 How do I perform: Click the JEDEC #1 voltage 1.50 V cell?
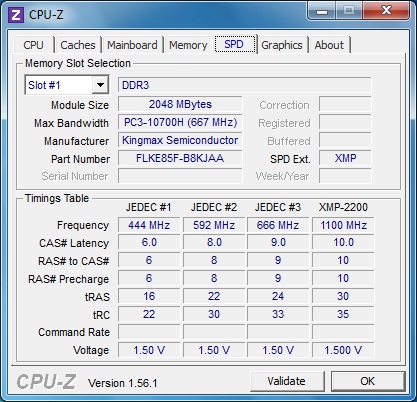point(149,350)
